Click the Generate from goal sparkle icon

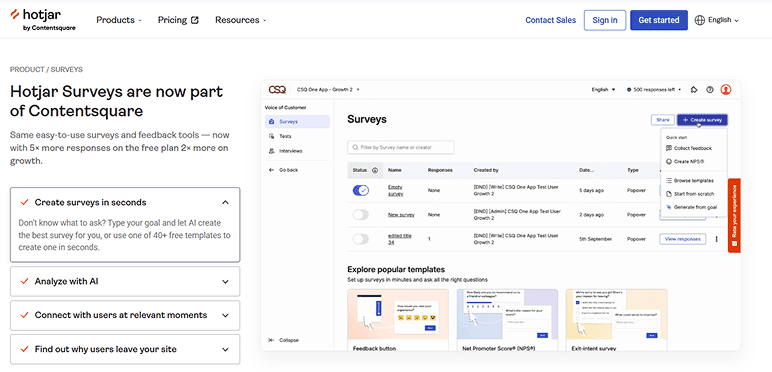(x=669, y=207)
